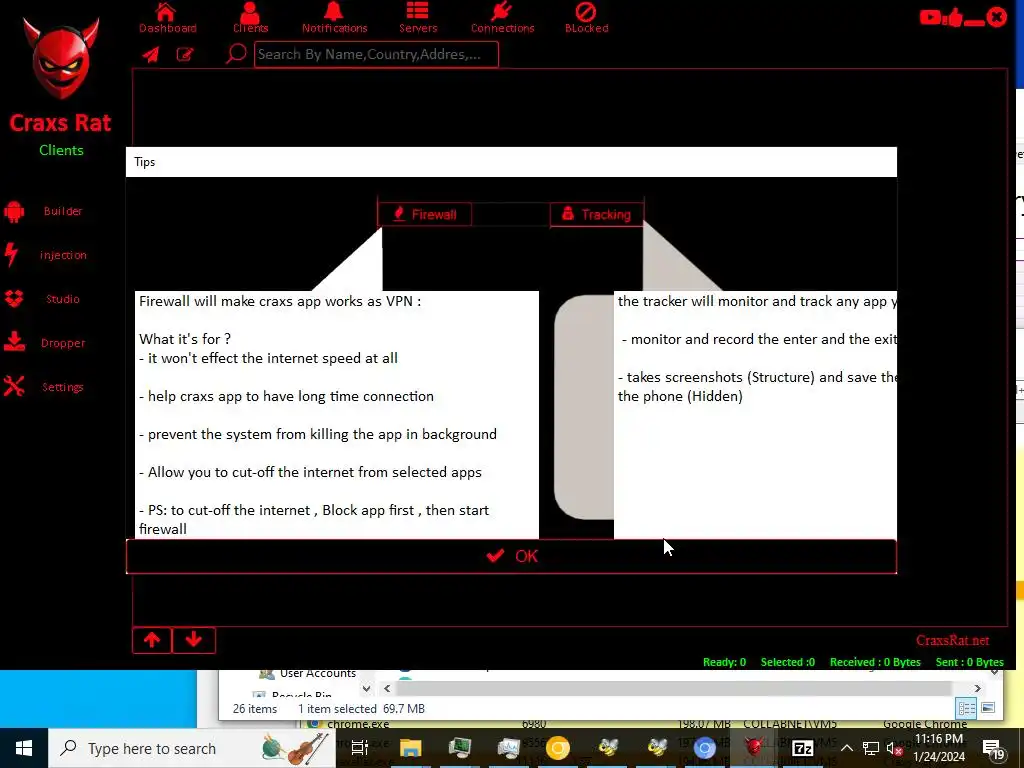Viewport: 1024px width, 768px height.
Task: Confirm the Tips dialog with OK
Action: tap(511, 556)
